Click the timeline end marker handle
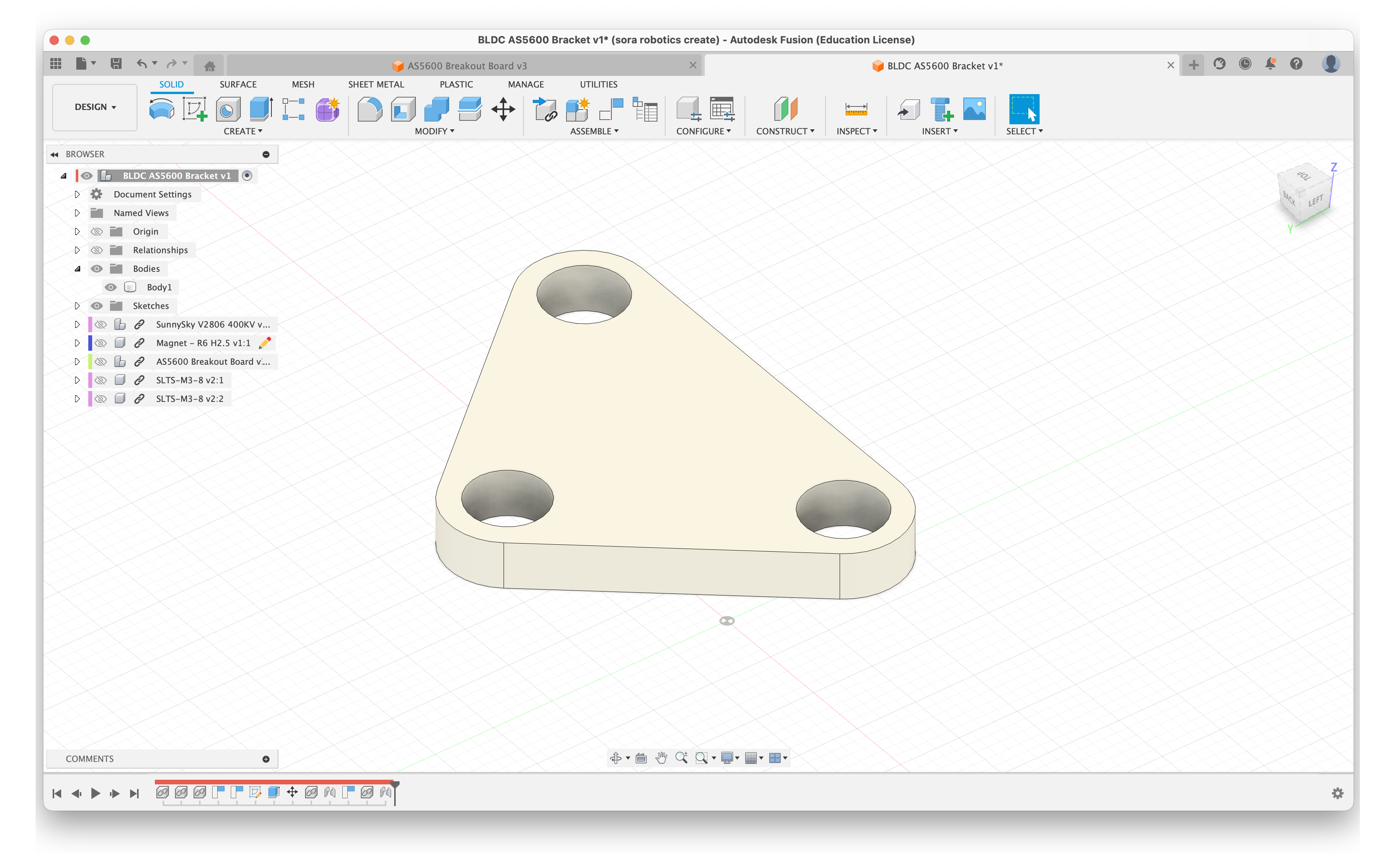This screenshot has width=1397, height=868. pos(395,785)
